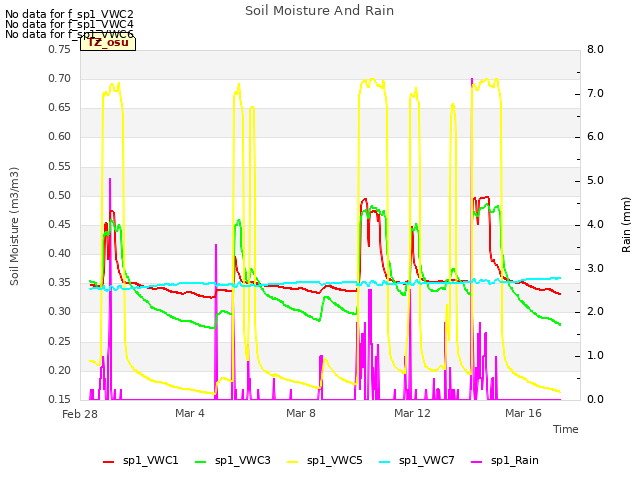The height and width of the screenshot is (480, 640).
Task: Click the Soil Moisture (m3/m3) axis label
Action: 14,226
